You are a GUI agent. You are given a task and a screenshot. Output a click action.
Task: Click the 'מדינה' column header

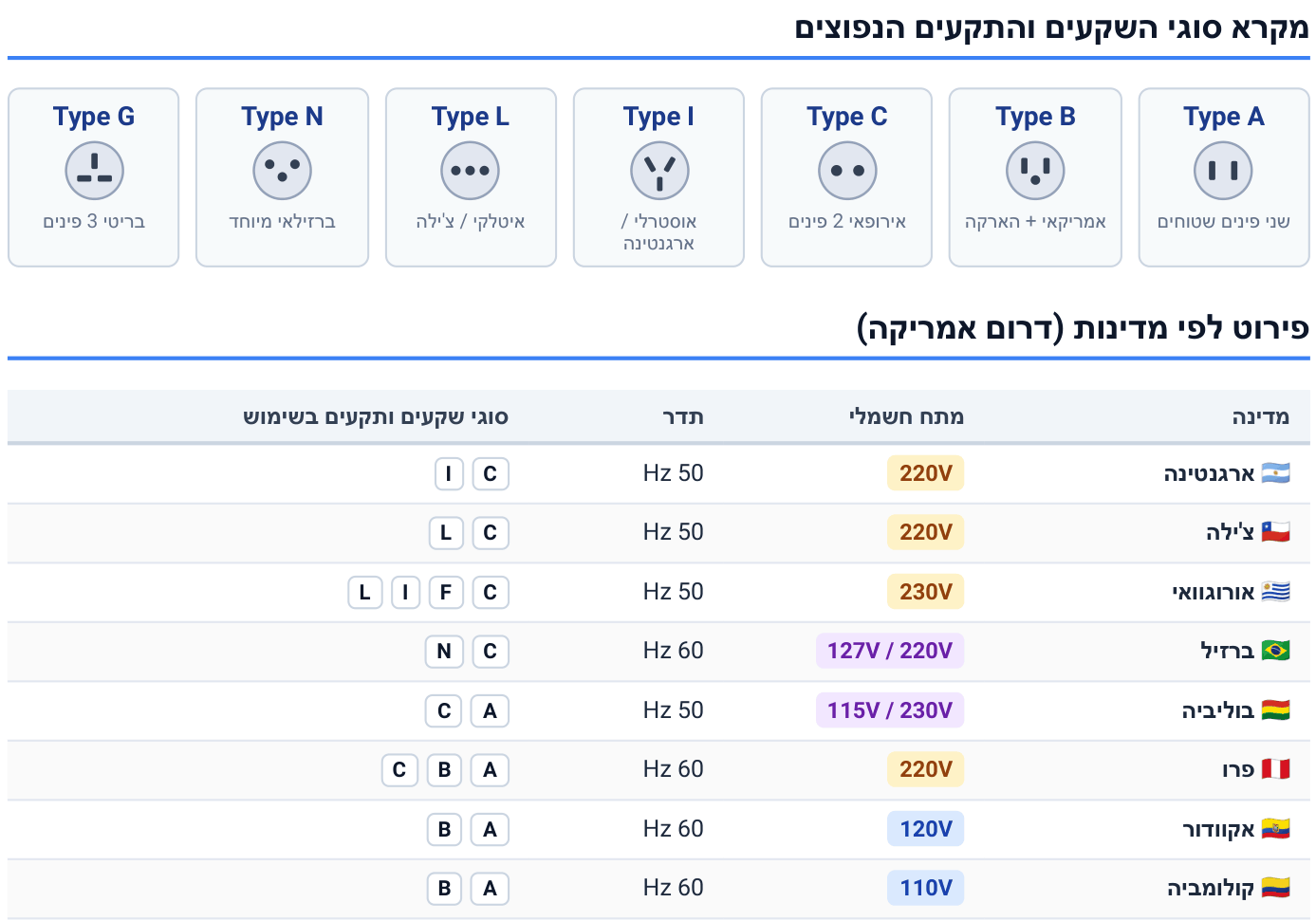(x=1260, y=416)
